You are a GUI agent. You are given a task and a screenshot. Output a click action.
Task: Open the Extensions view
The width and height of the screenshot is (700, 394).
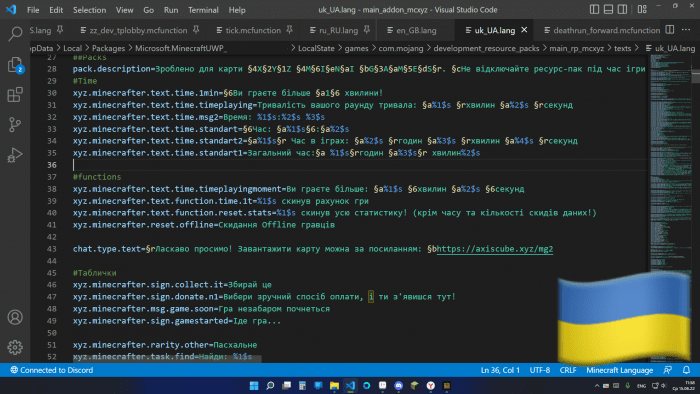(15, 95)
